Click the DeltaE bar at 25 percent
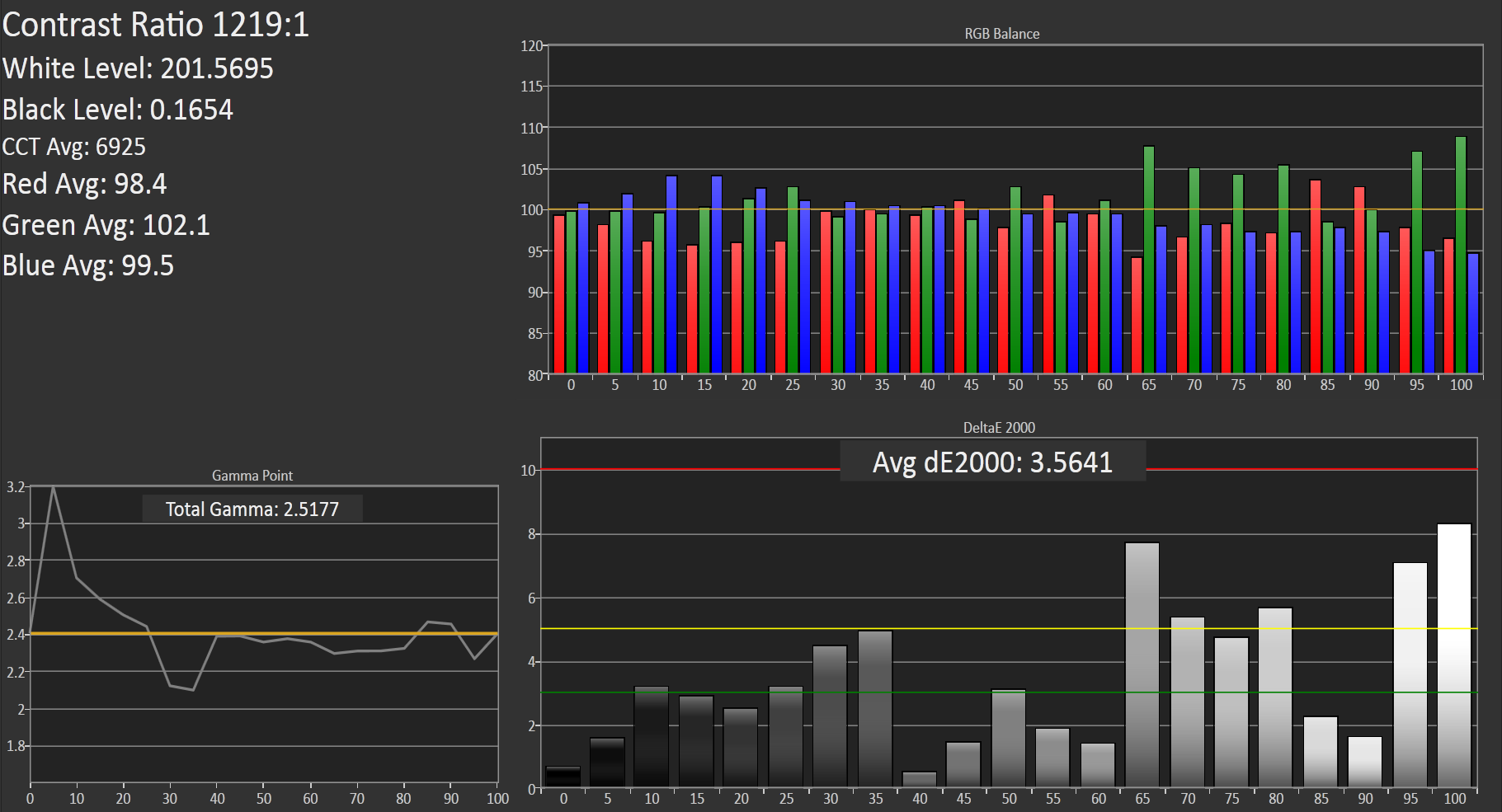Viewport: 1502px width, 812px height. pyautogui.click(x=786, y=737)
